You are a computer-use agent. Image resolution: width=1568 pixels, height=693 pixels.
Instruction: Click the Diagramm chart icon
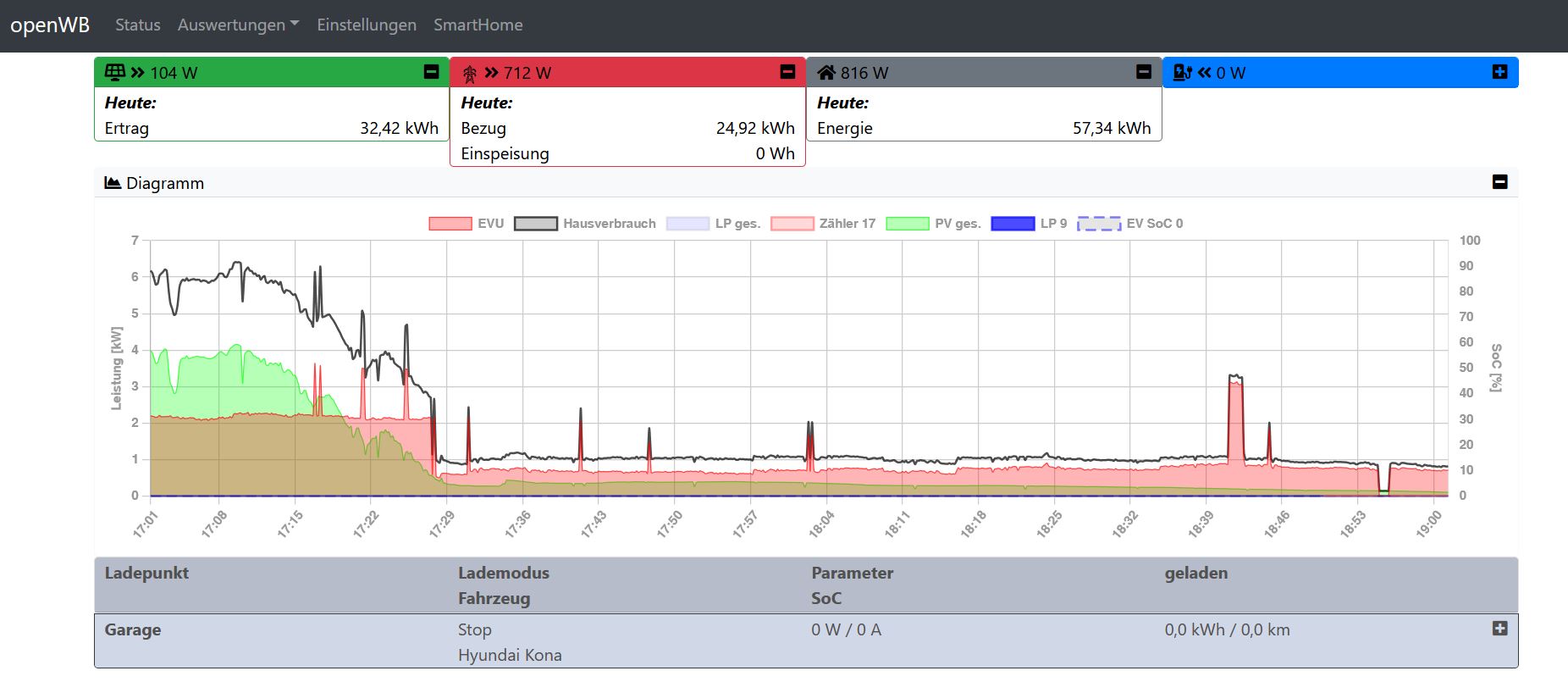tap(112, 183)
